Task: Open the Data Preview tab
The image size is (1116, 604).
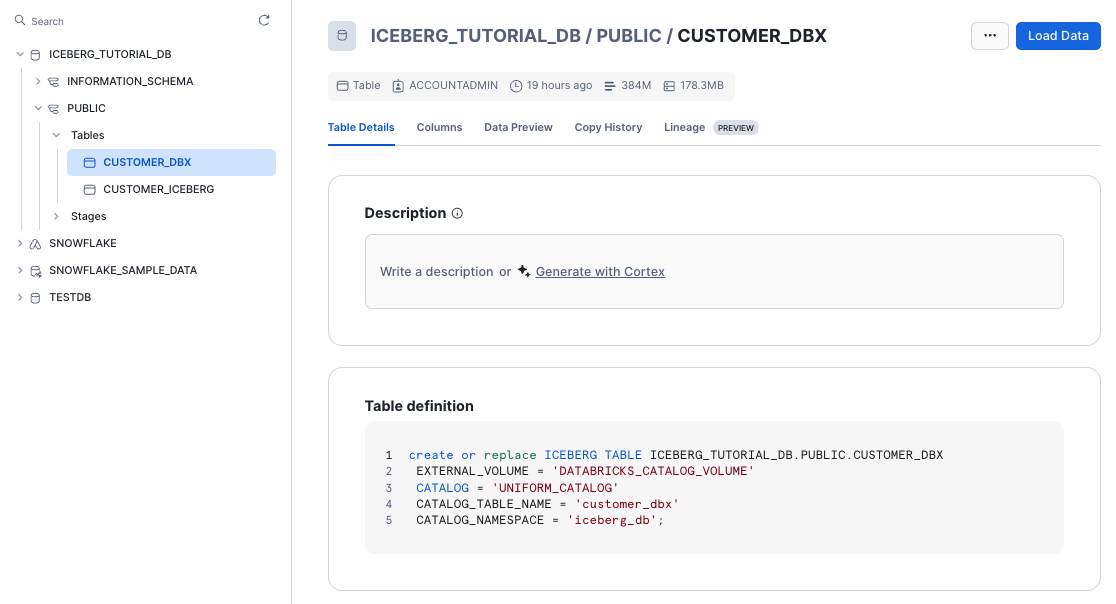Action: pyautogui.click(x=518, y=127)
